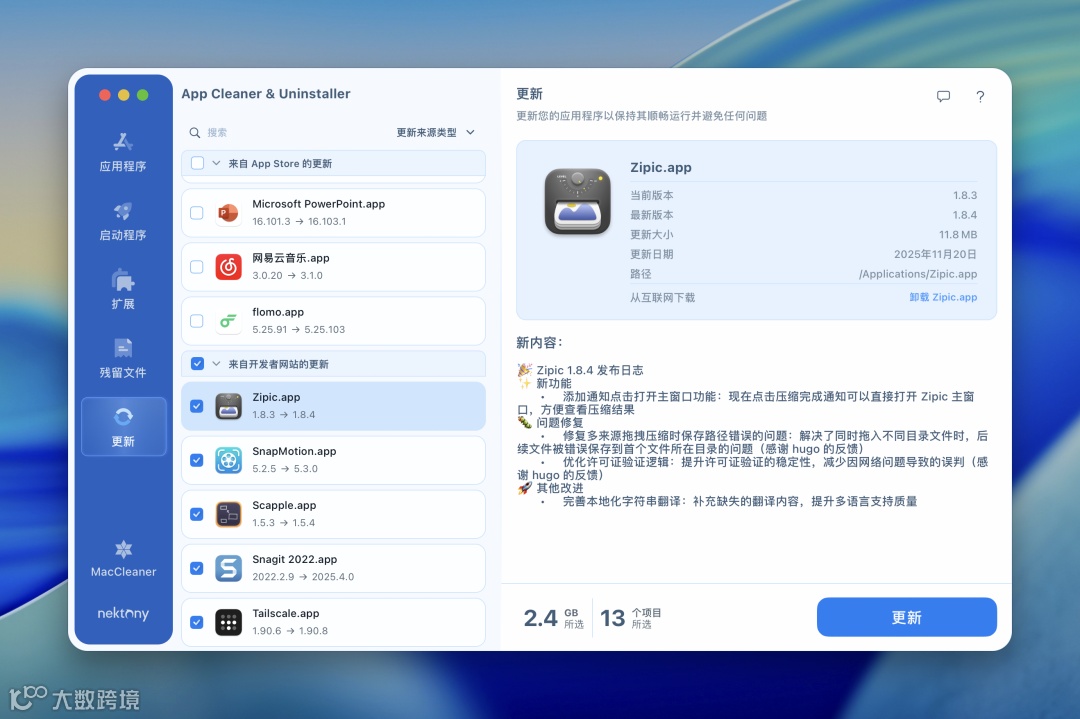Click the Microsoft PowerPoint app icon
The height and width of the screenshot is (719, 1080).
(x=228, y=213)
